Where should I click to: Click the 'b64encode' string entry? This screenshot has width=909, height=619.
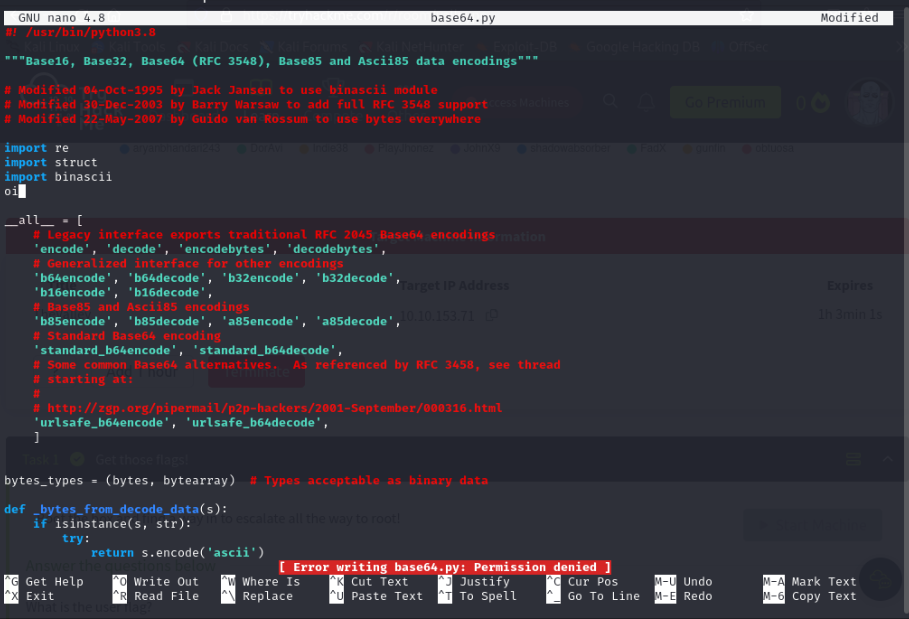(x=72, y=278)
